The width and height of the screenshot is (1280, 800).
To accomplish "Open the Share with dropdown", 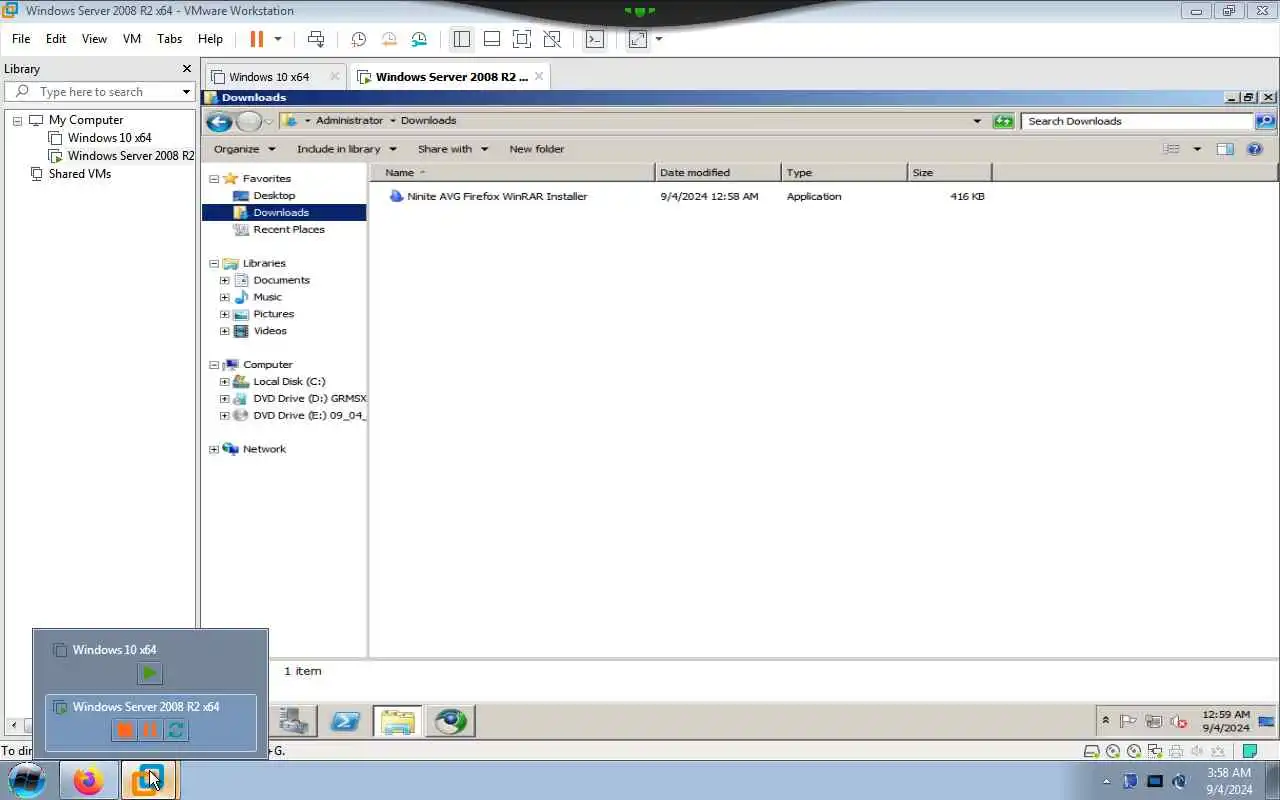I will click(452, 149).
